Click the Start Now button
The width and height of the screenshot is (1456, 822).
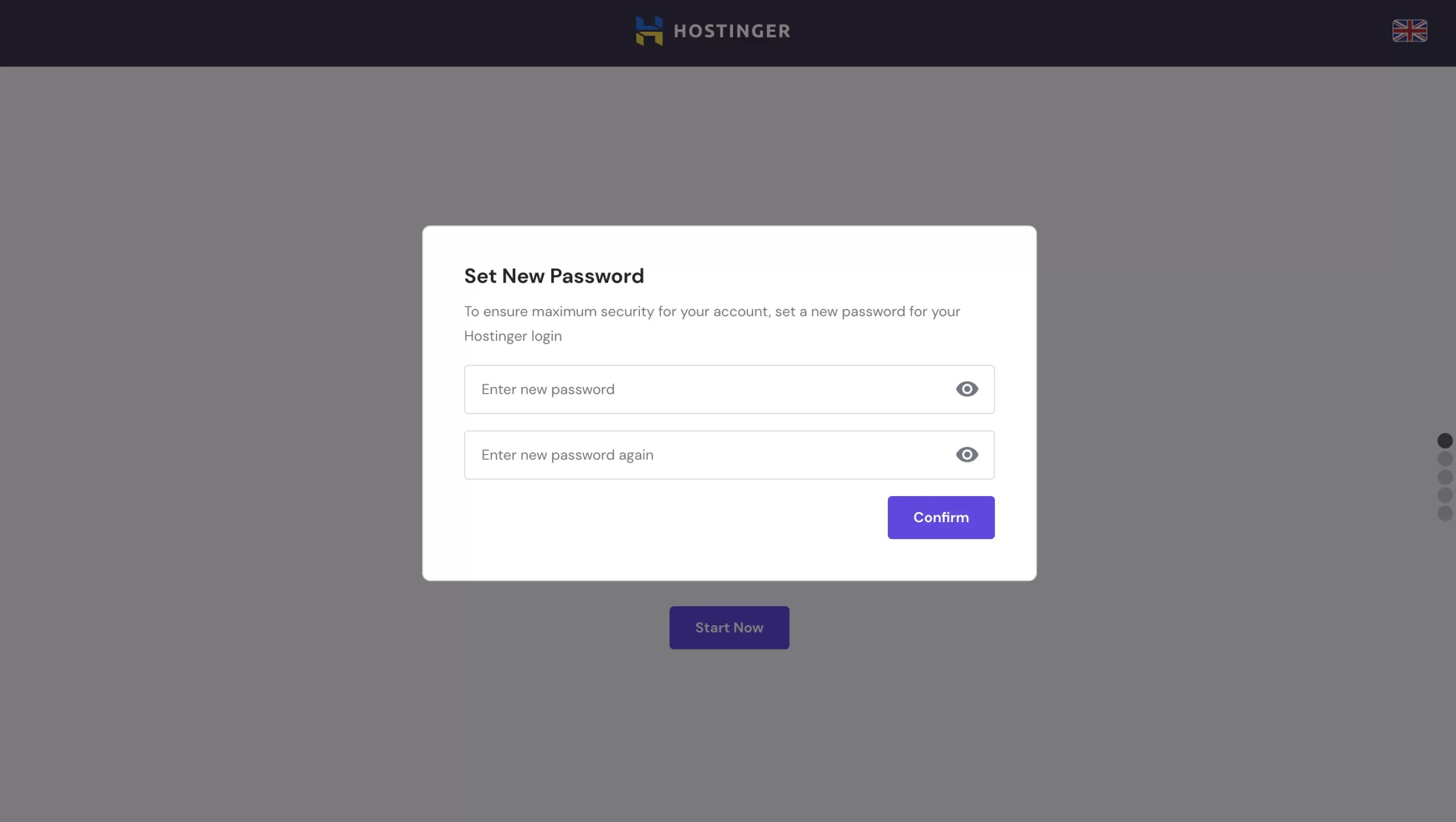point(729,627)
